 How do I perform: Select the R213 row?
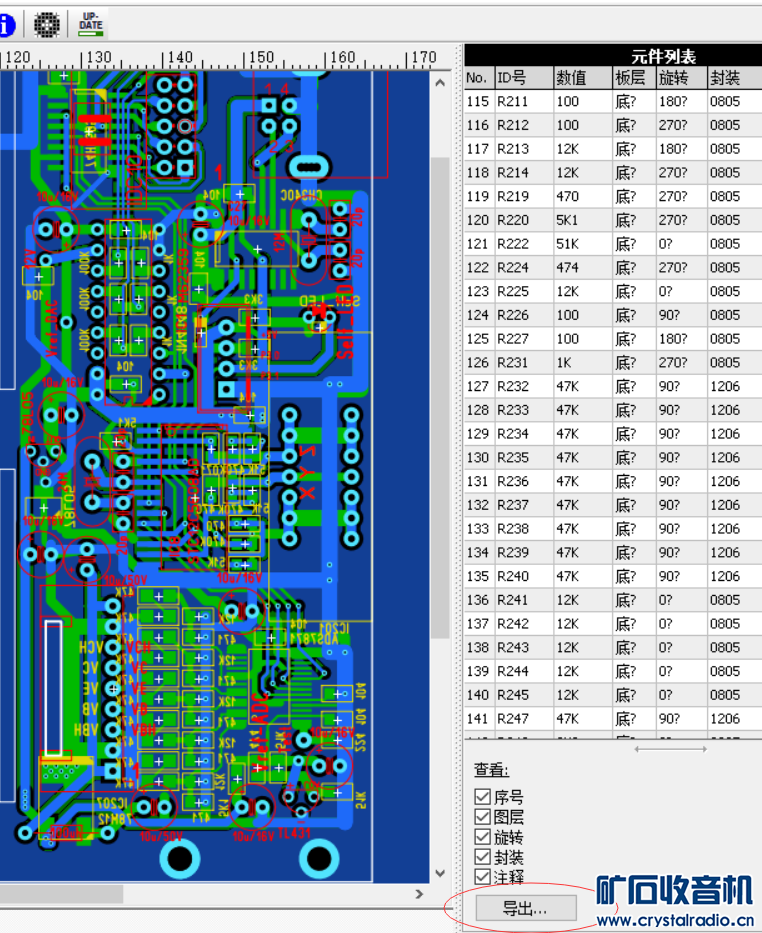[613, 149]
